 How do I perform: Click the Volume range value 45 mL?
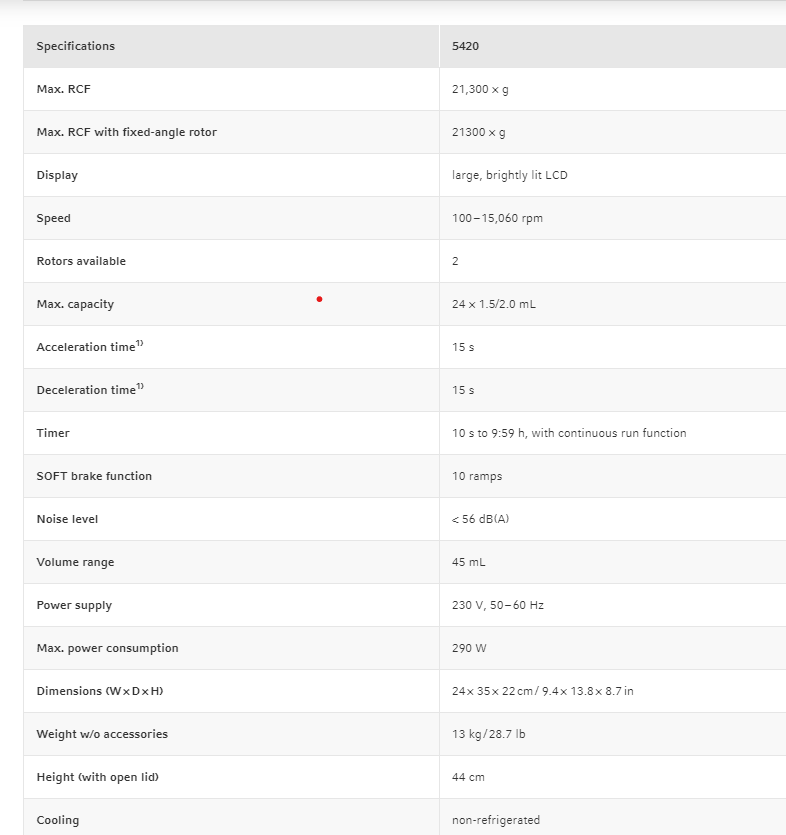[469, 562]
